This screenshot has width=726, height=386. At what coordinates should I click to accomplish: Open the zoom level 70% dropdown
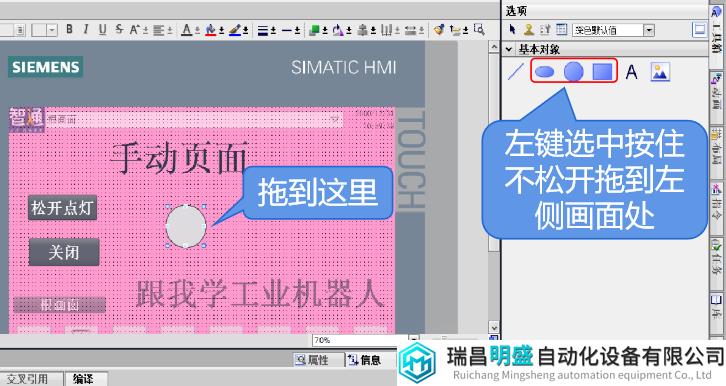click(x=413, y=340)
